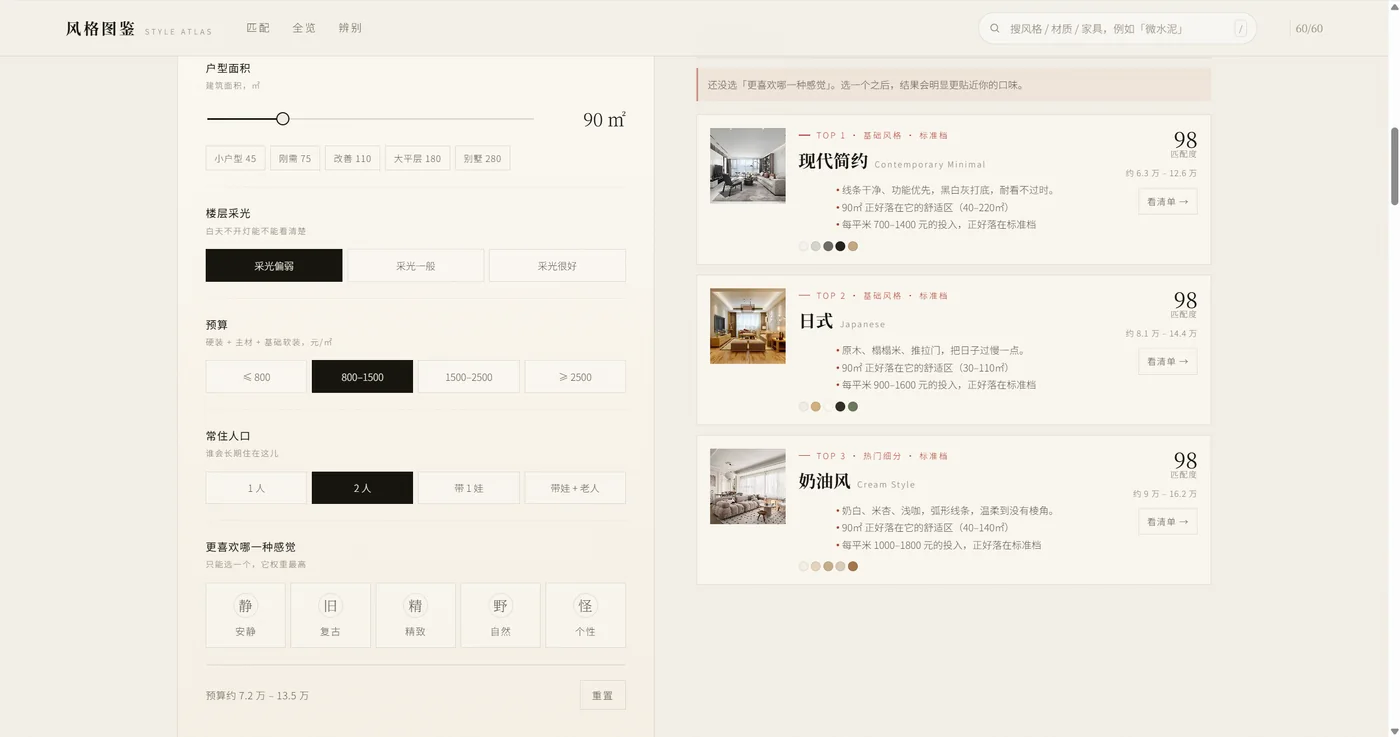Choose the 1500–2500 budget option

point(469,377)
